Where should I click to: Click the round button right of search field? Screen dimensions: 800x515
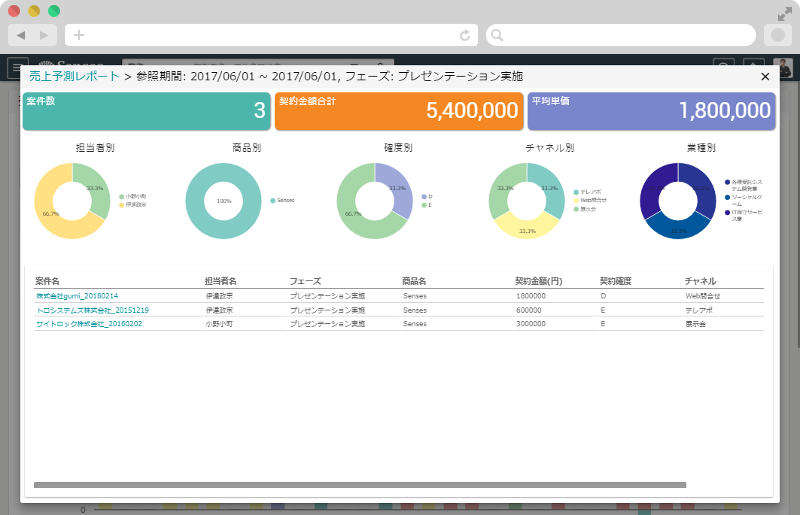coord(777,35)
